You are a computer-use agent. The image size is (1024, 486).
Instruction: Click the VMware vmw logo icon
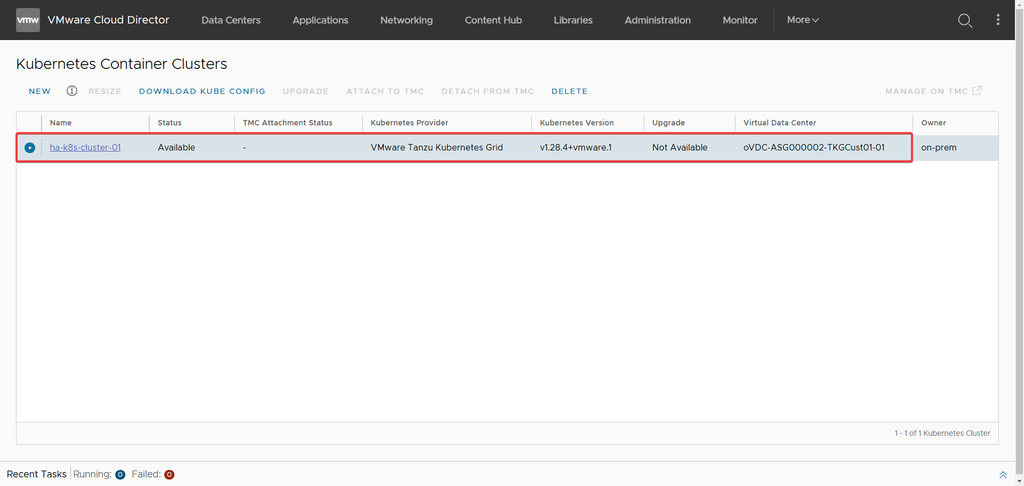click(28, 20)
